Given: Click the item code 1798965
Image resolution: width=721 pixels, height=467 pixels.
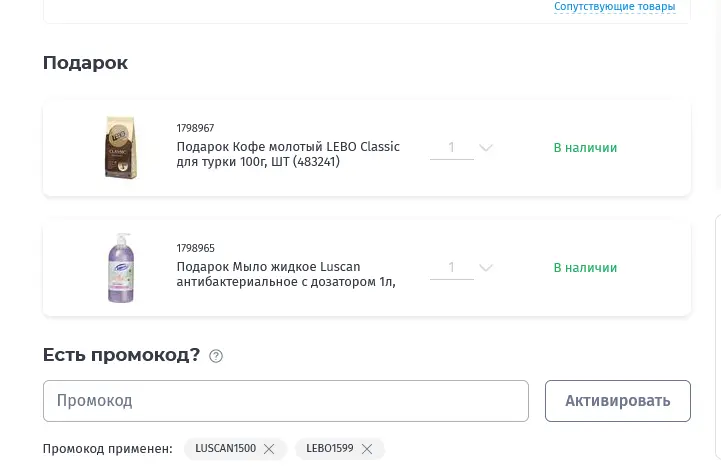Looking at the screenshot, I should [195, 248].
